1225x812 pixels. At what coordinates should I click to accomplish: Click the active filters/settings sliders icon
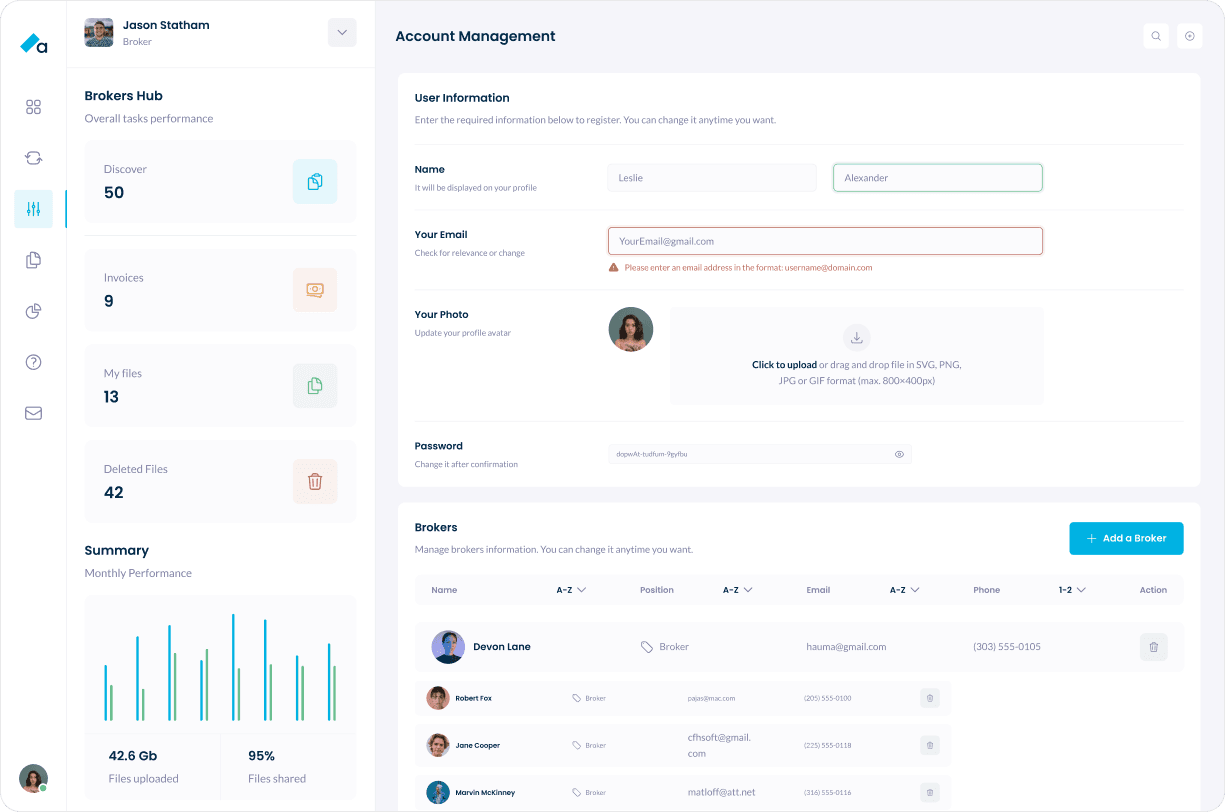click(x=33, y=209)
